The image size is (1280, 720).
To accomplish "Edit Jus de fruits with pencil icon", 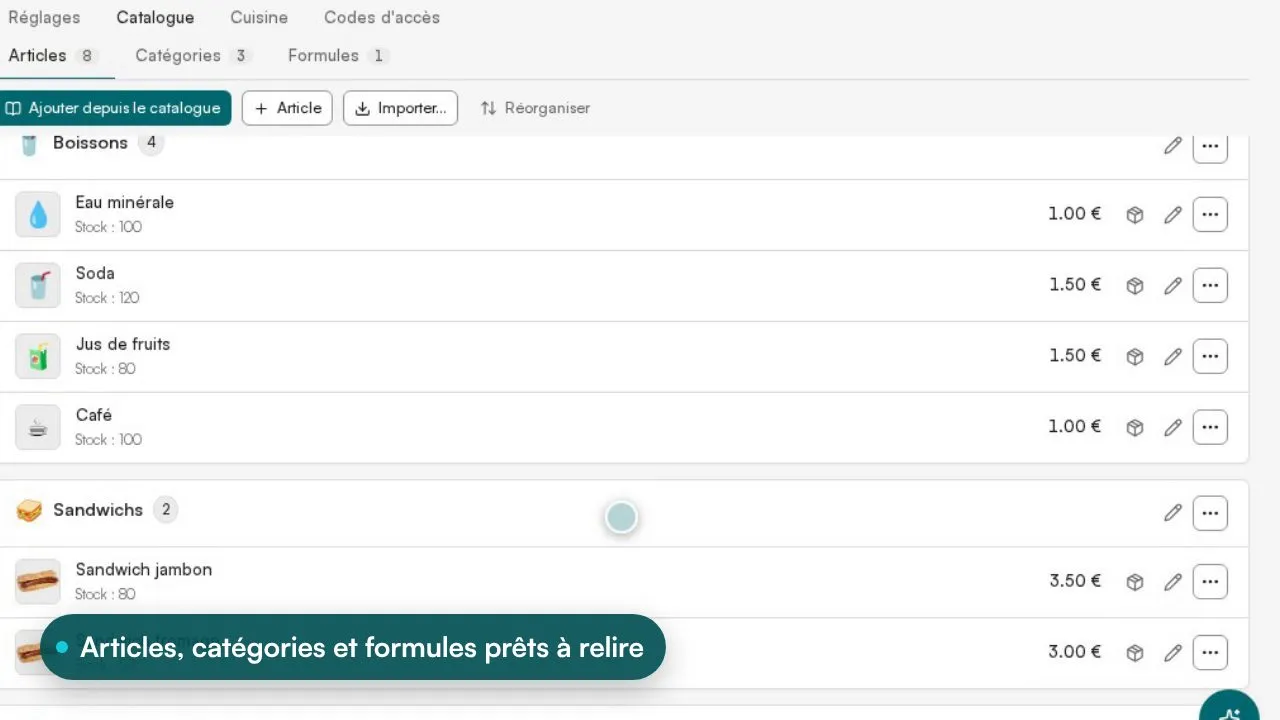I will click(1173, 357).
